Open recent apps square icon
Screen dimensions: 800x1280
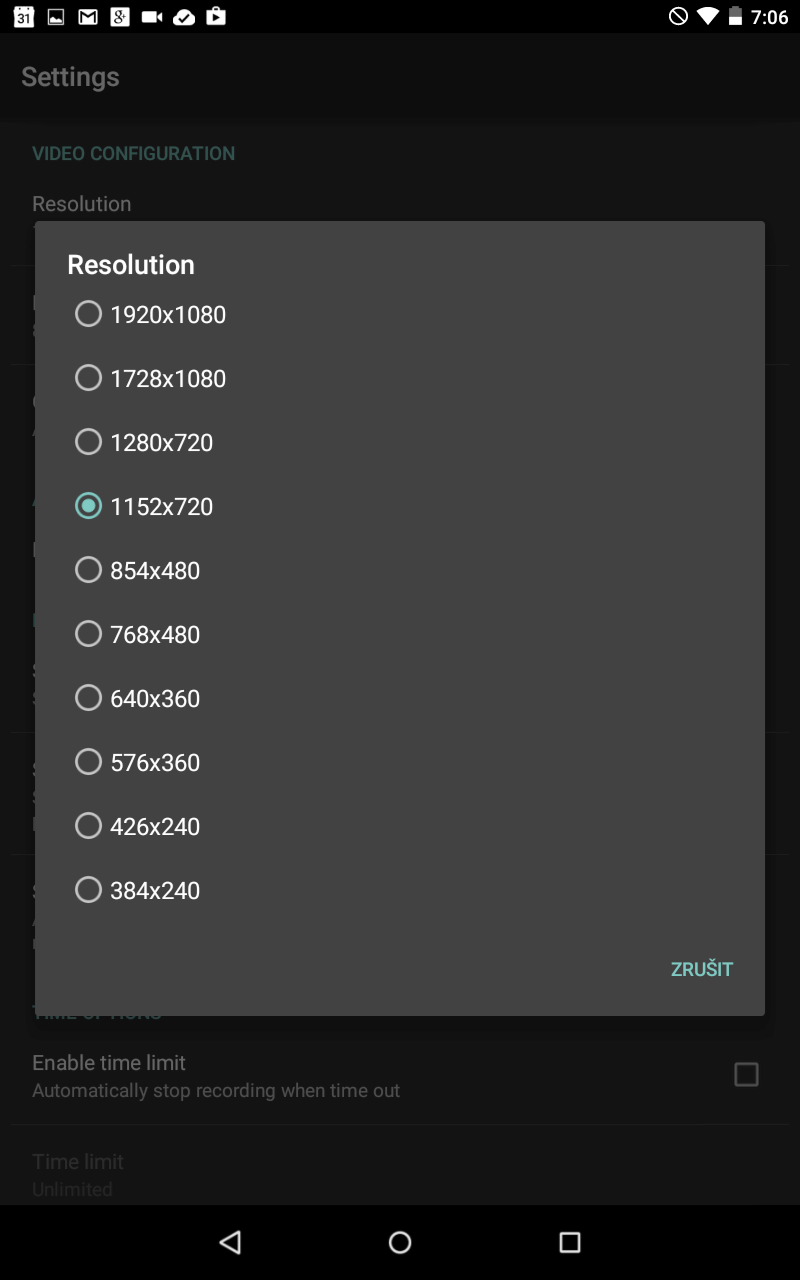[x=570, y=1242]
